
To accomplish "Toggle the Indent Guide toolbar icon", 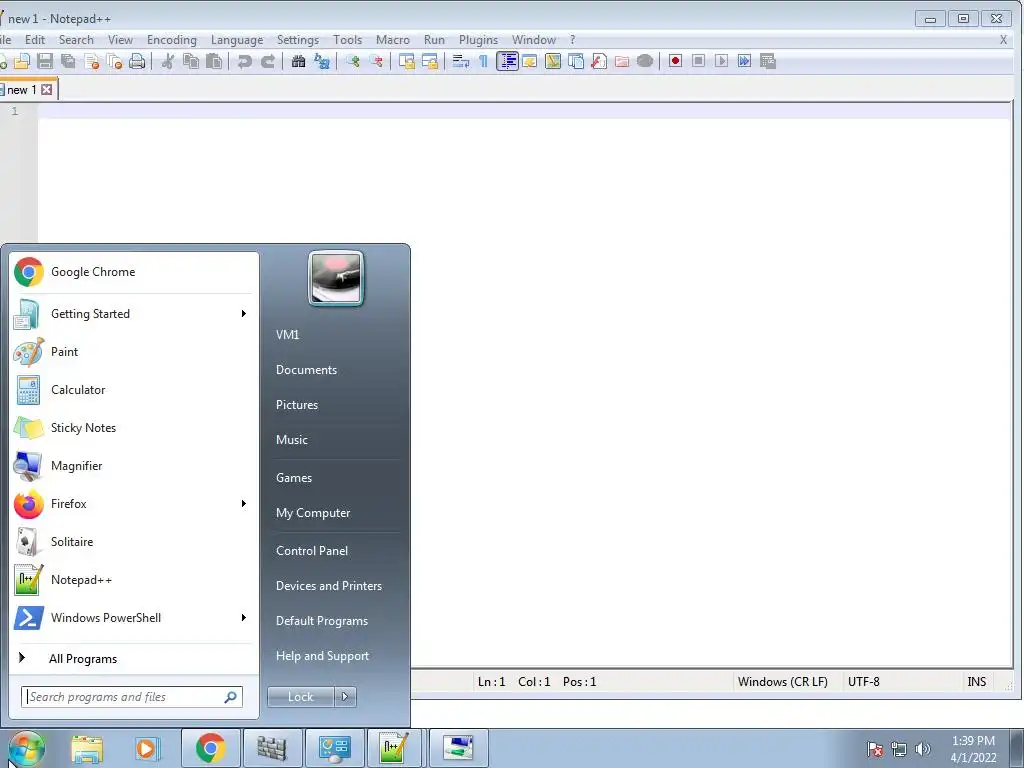I will pos(507,61).
